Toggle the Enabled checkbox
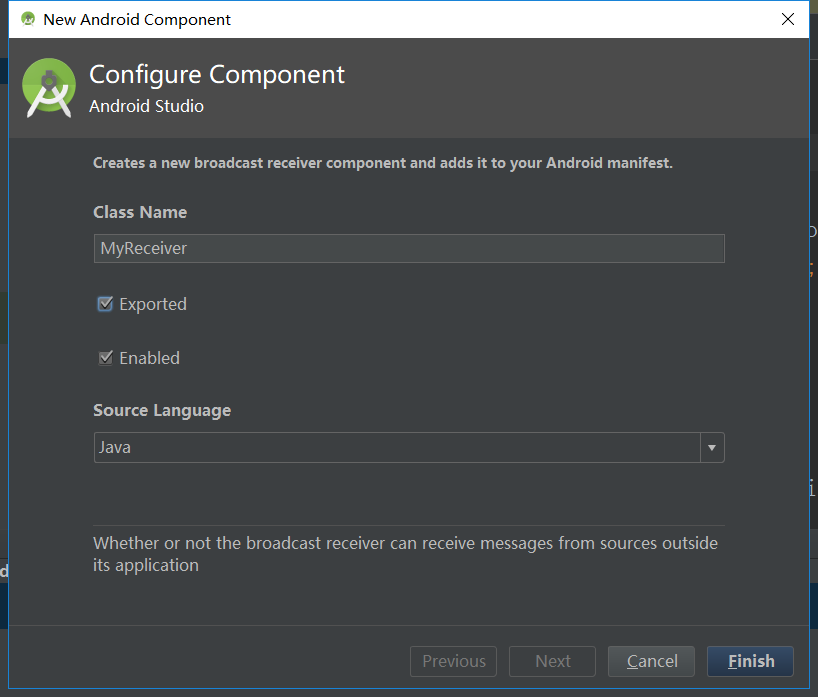This screenshot has width=818, height=697. click(105, 358)
